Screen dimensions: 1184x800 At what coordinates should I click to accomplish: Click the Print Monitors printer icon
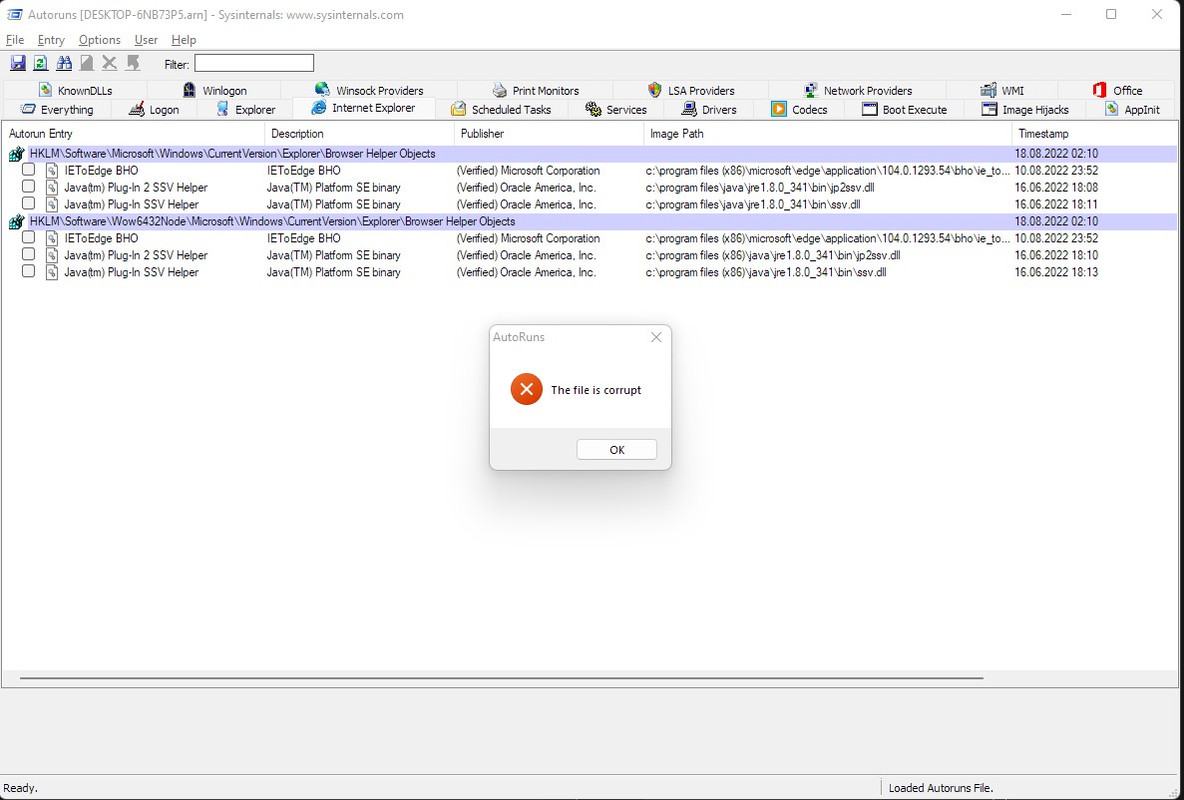499,90
